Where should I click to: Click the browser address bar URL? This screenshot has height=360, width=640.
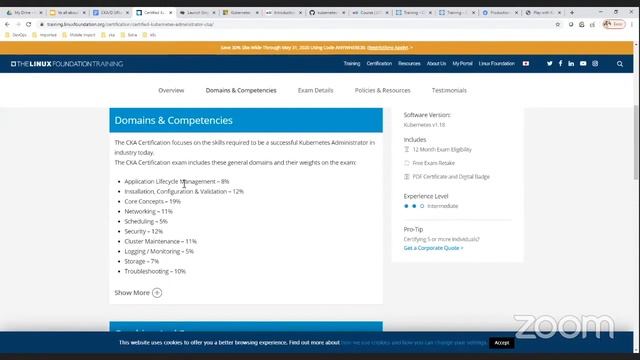pyautogui.click(x=130, y=24)
